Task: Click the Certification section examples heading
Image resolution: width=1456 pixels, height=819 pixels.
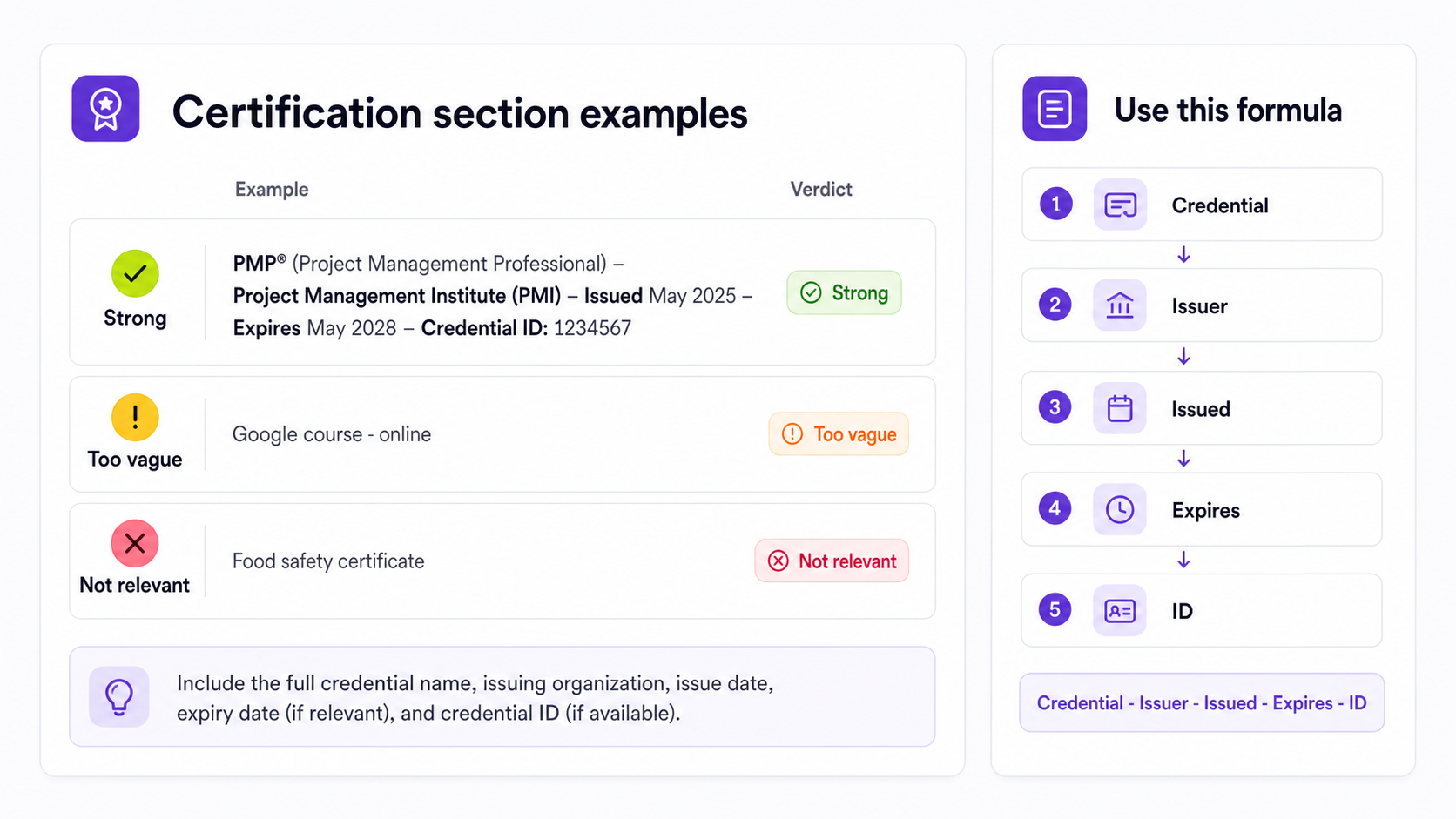Action: pyautogui.click(x=460, y=113)
